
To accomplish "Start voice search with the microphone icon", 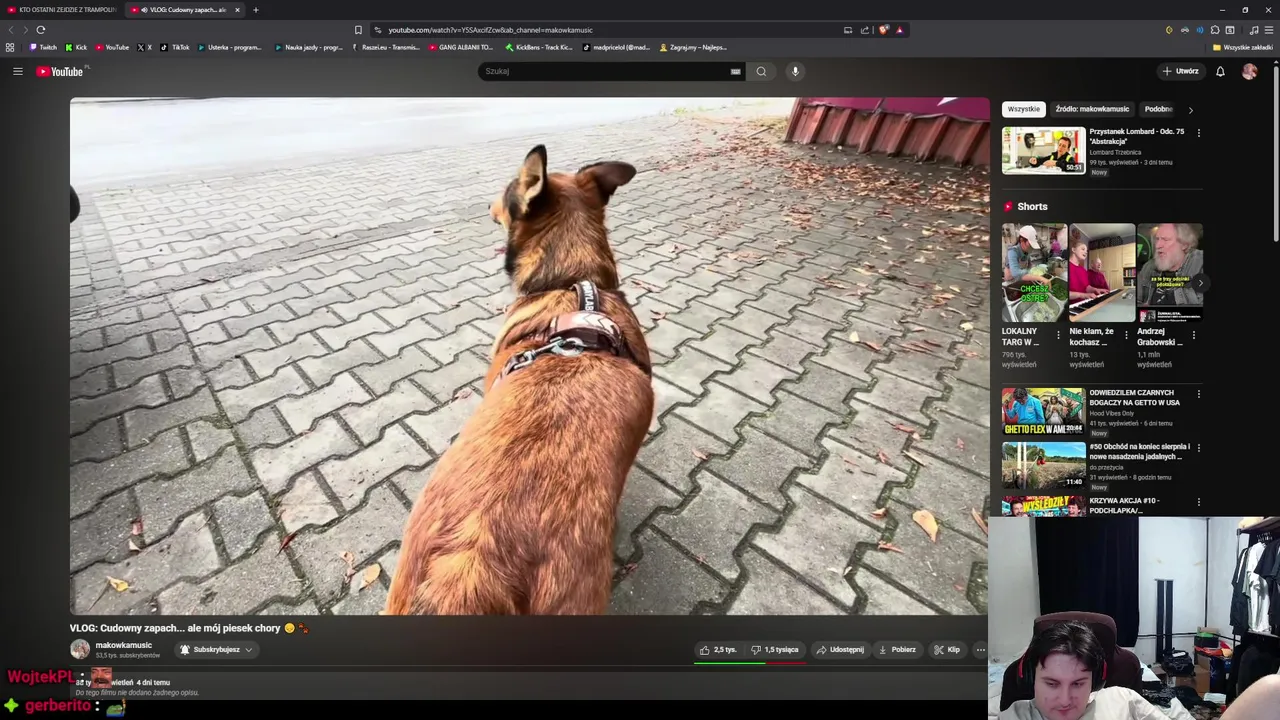I will pos(795,71).
